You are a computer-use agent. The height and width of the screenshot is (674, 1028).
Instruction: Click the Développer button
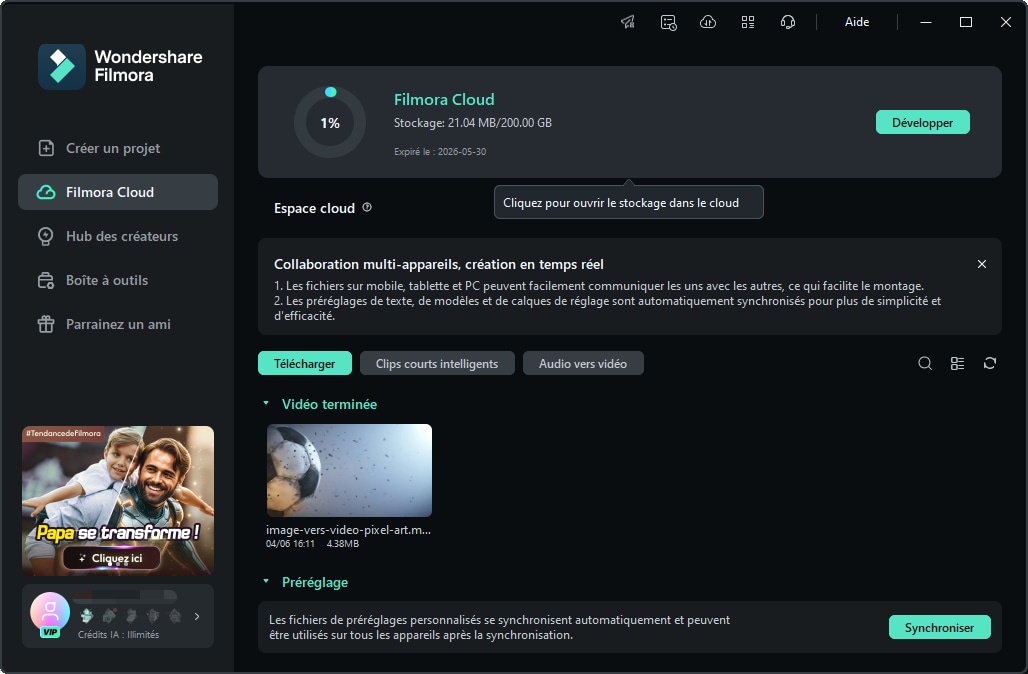(x=922, y=123)
